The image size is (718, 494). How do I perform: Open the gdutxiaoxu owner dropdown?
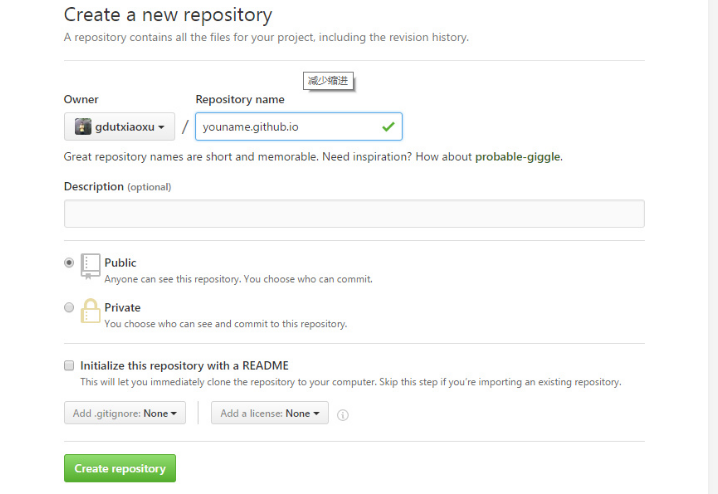[119, 127]
